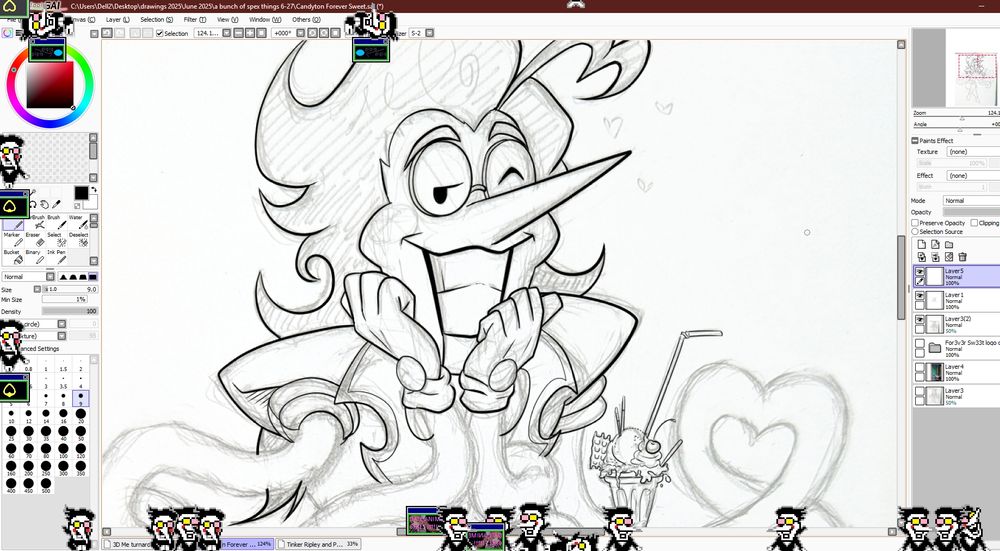Enable Preserve Opacity checkbox
The image size is (1000, 551).
pyautogui.click(x=915, y=223)
